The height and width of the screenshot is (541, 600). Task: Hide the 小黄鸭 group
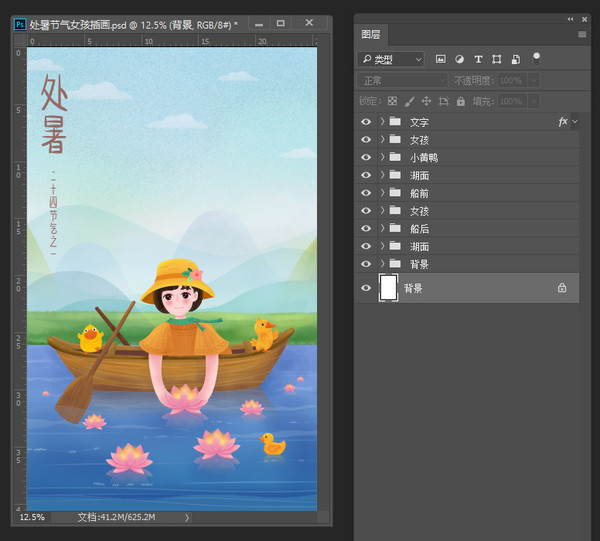(x=366, y=157)
